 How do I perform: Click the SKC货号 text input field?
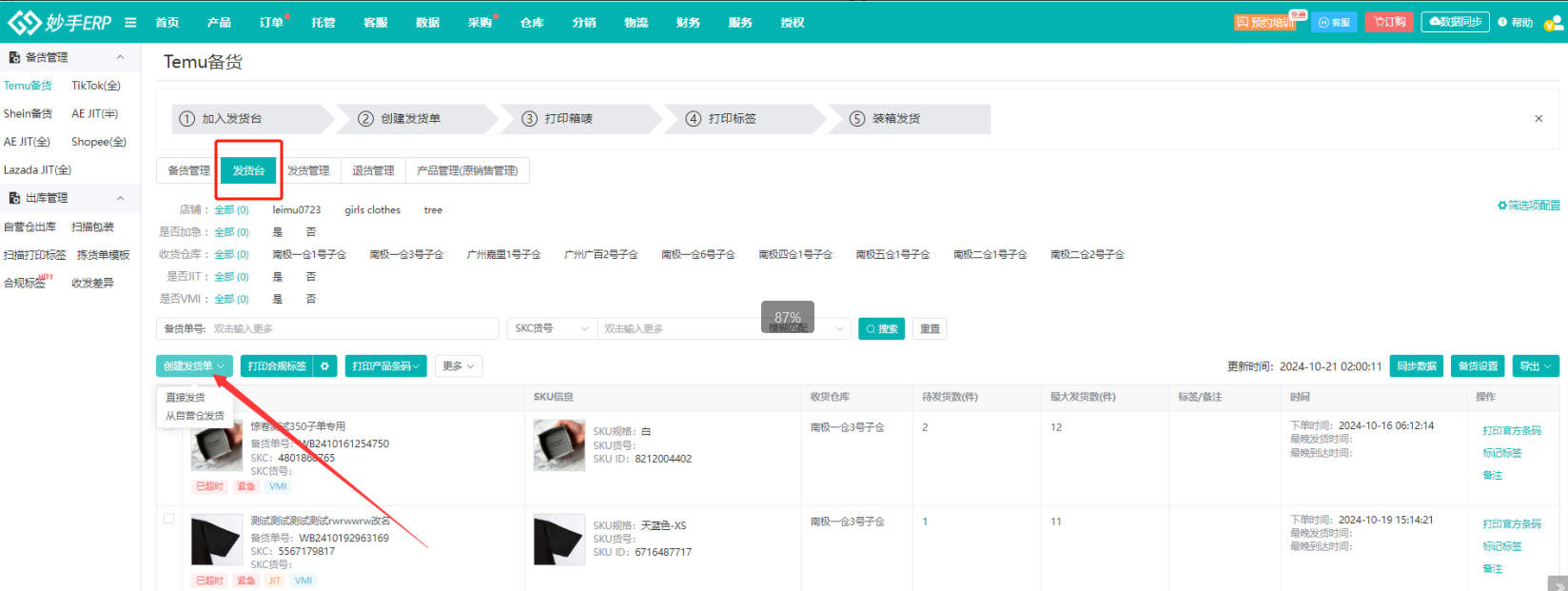[679, 329]
